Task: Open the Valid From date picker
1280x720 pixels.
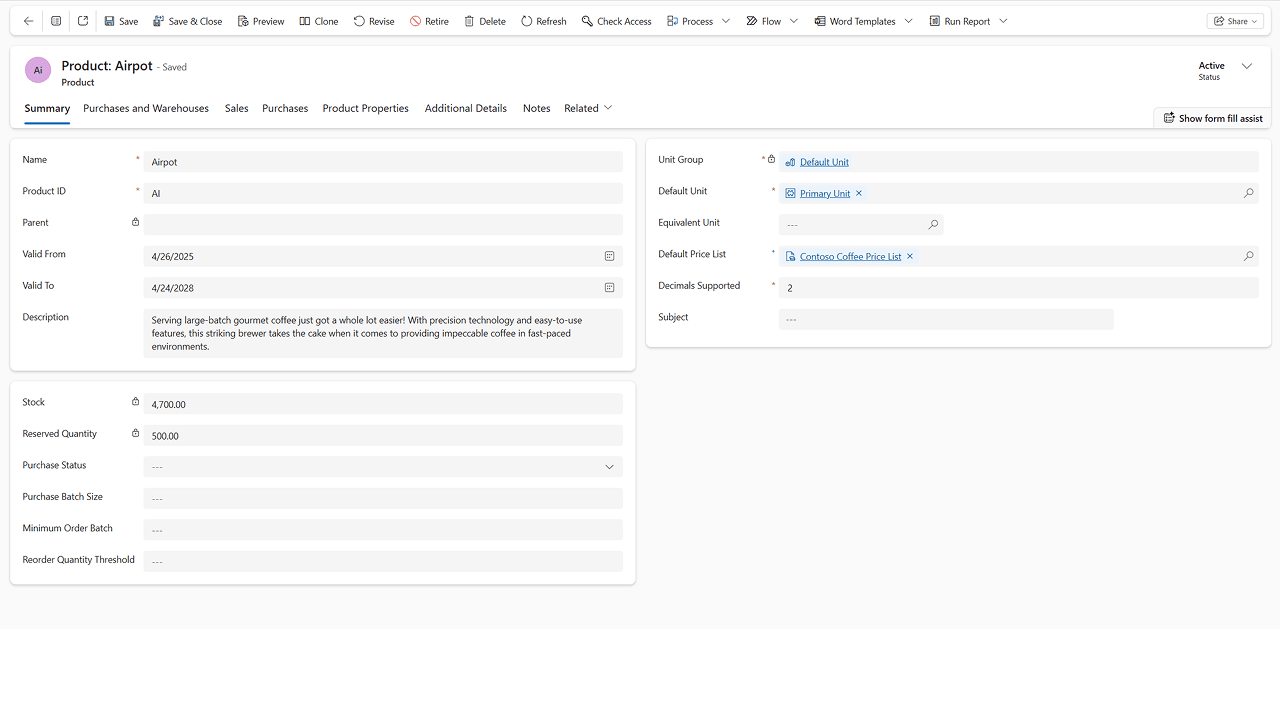Action: (609, 256)
